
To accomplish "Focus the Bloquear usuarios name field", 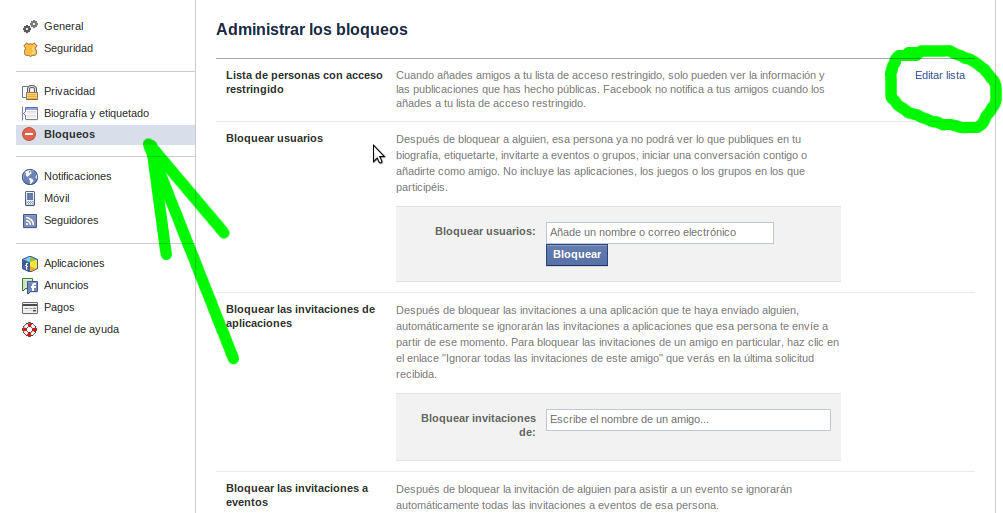I will (659, 233).
